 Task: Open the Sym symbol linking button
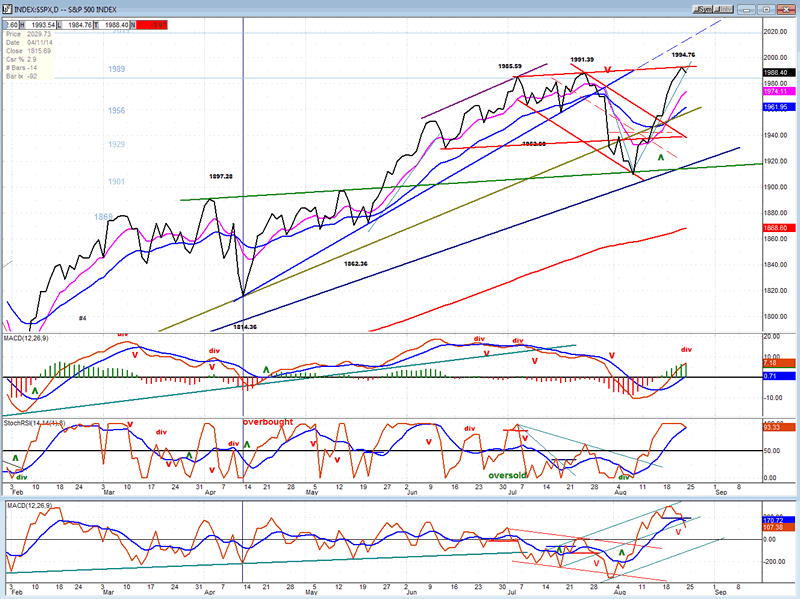[x=703, y=9]
